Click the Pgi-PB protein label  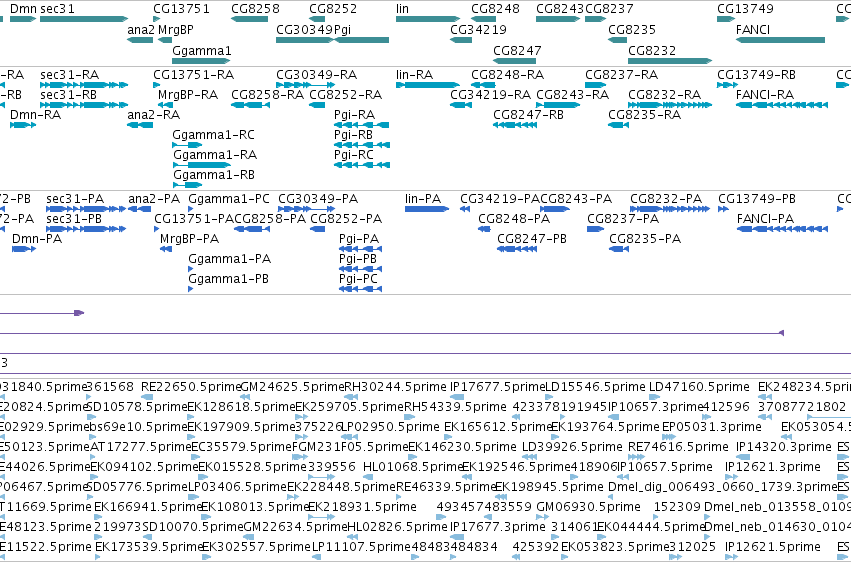(x=358, y=259)
